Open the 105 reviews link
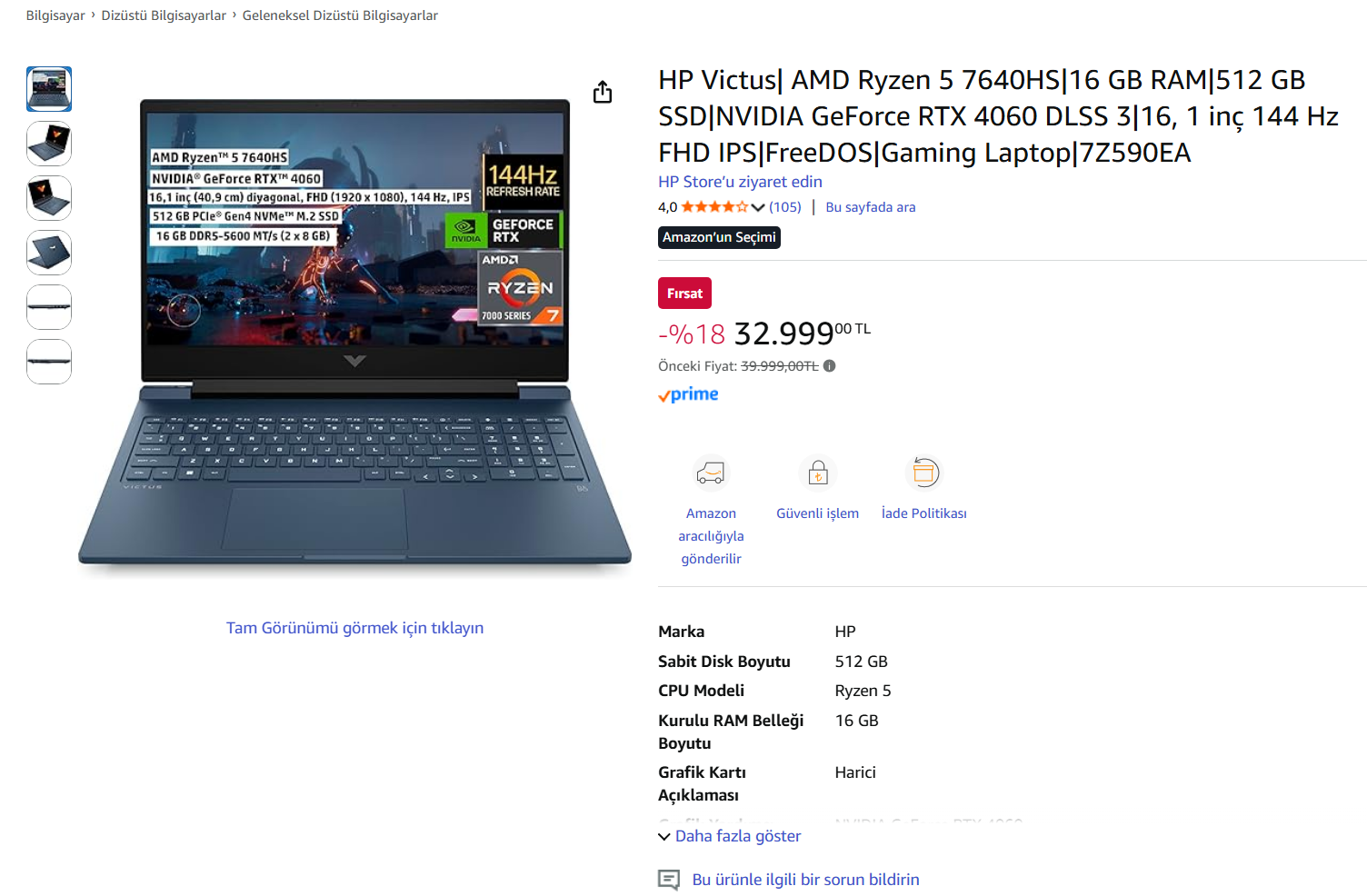The height and width of the screenshot is (896, 1367). coord(785,207)
